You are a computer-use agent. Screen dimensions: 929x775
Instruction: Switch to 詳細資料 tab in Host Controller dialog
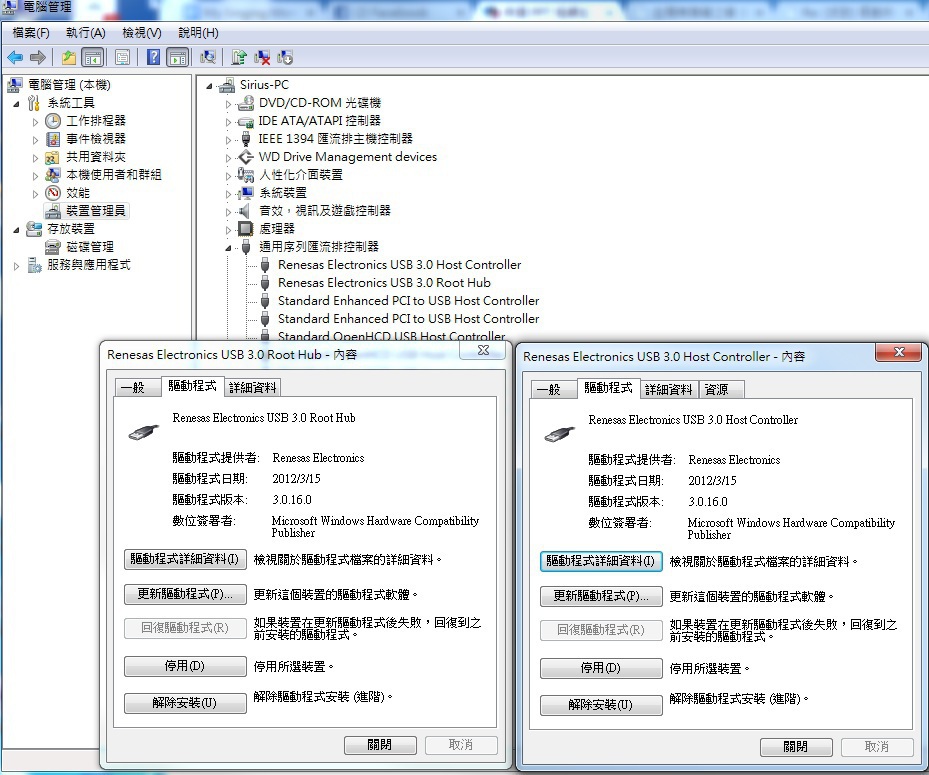pyautogui.click(x=668, y=389)
